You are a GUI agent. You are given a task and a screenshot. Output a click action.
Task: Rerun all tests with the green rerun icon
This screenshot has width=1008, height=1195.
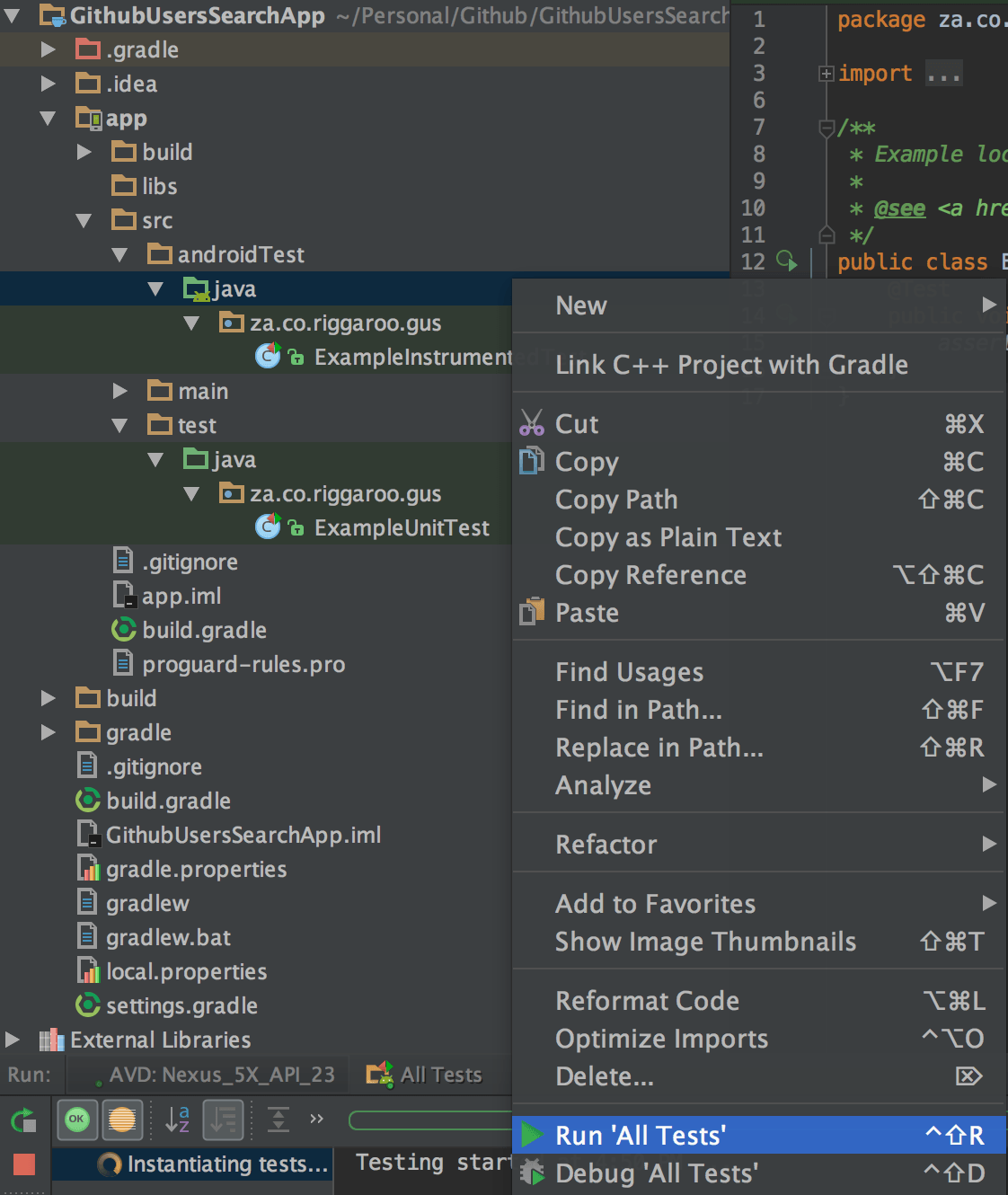coord(22,1120)
